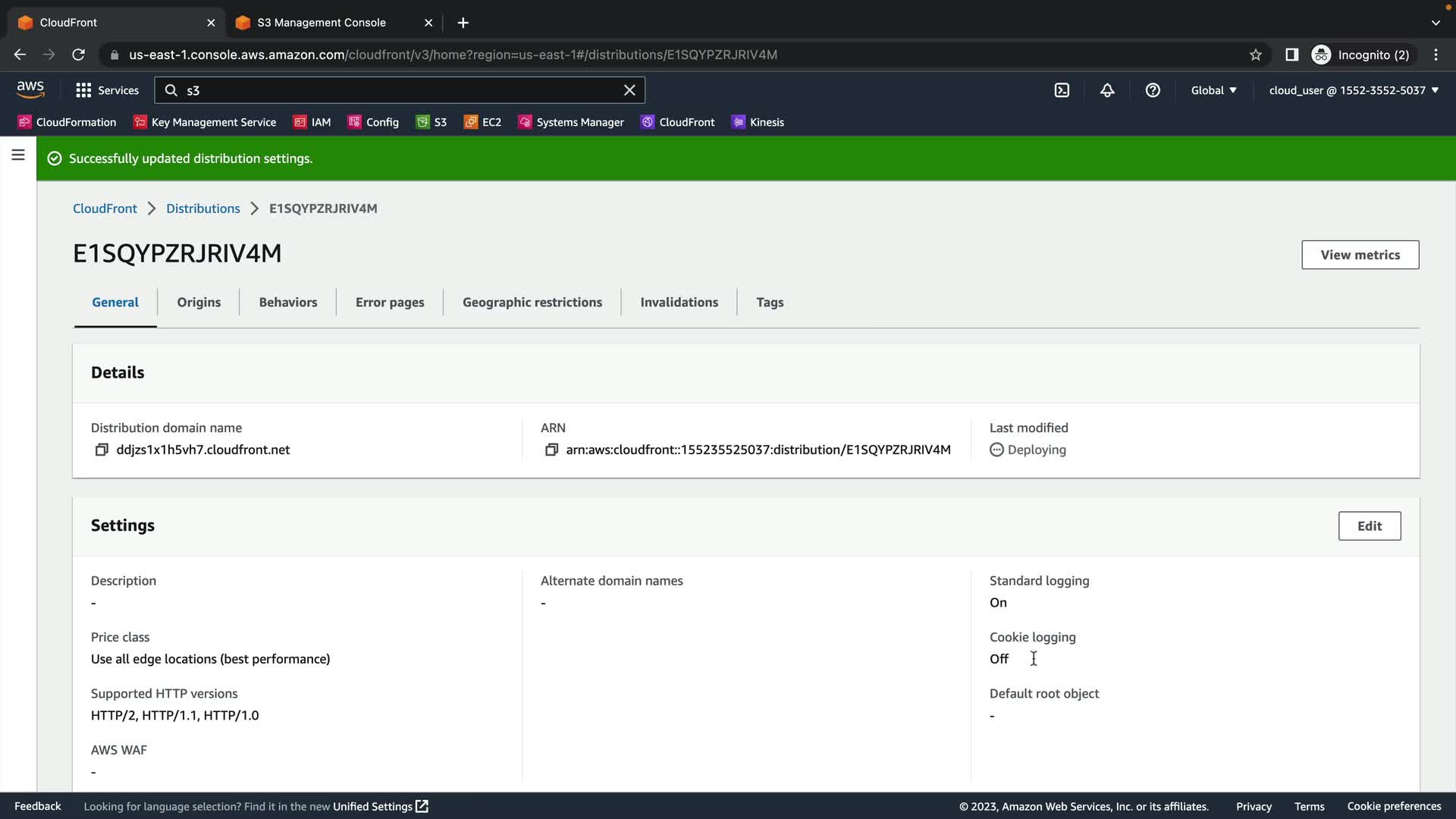Click the Edit settings button
1456x819 pixels.
click(x=1369, y=526)
